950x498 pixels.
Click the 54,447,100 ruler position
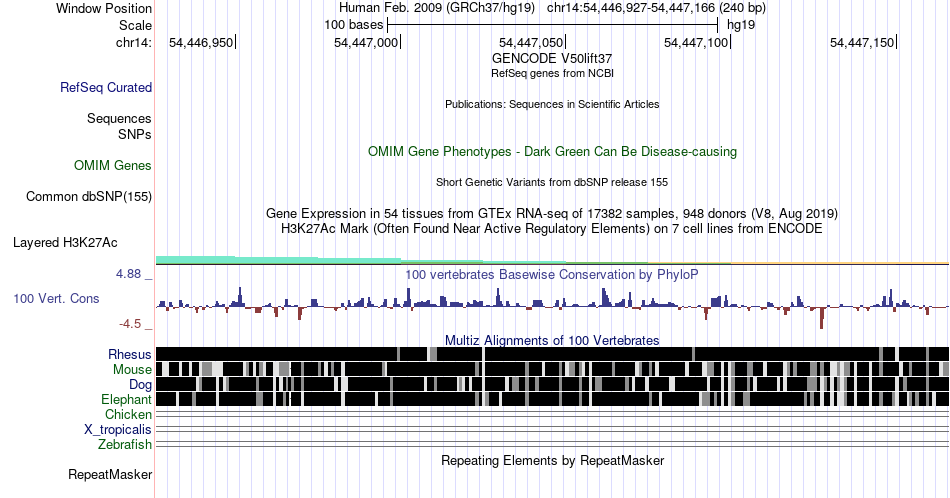pyautogui.click(x=696, y=42)
